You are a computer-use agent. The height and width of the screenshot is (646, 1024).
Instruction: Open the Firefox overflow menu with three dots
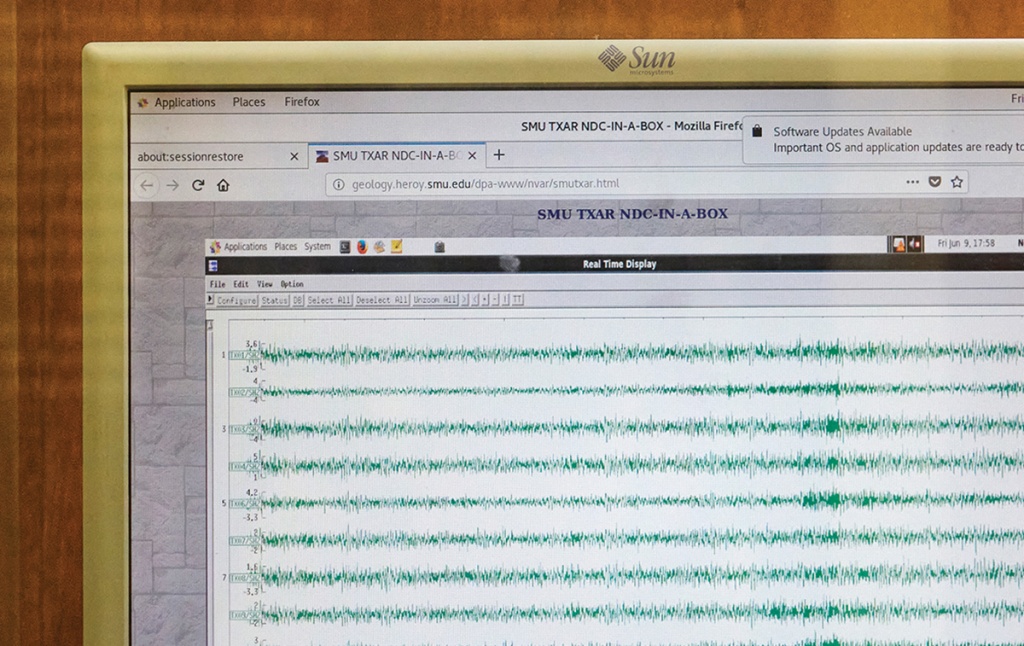pos(913,182)
